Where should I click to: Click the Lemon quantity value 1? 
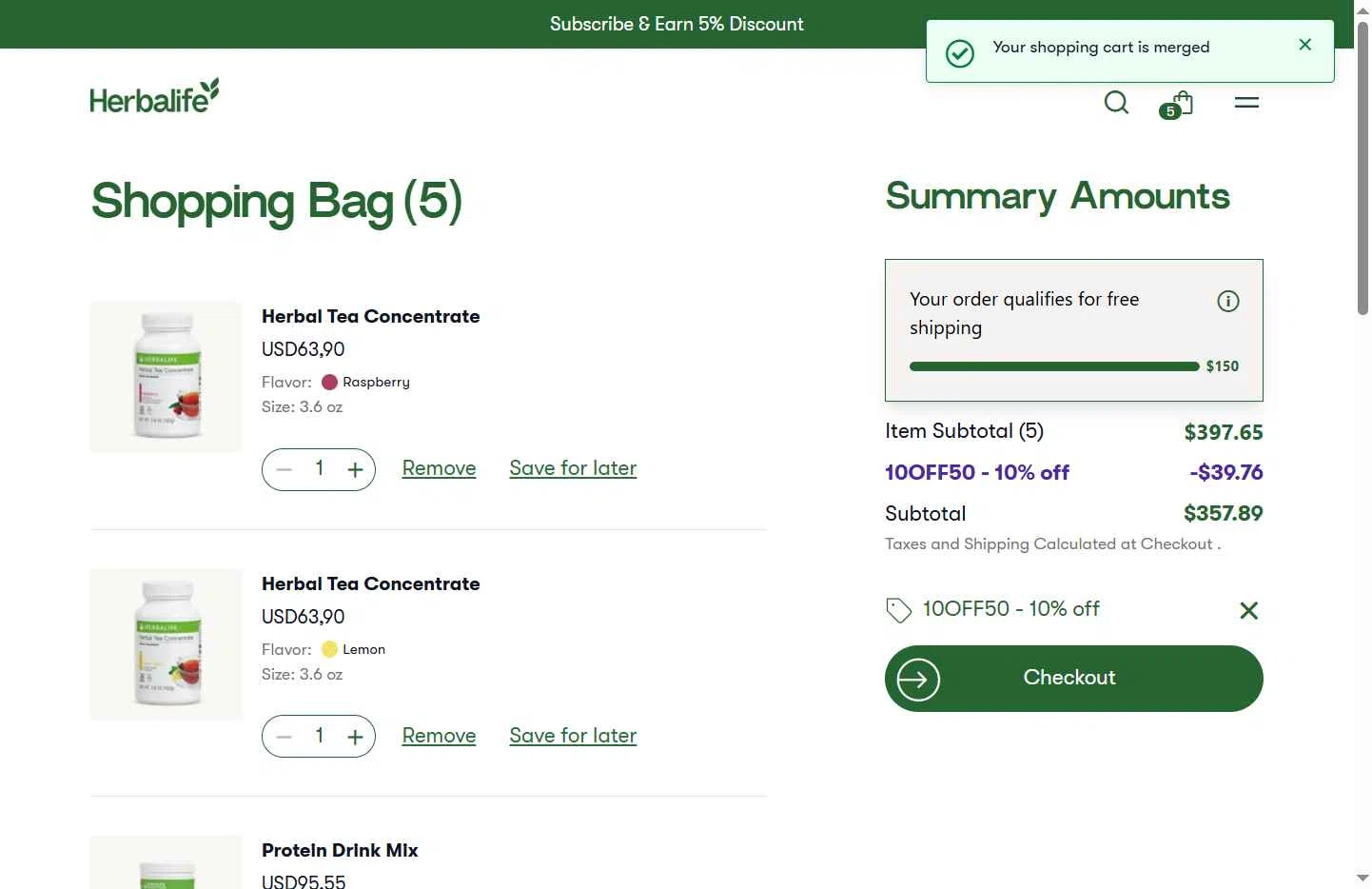click(x=320, y=736)
